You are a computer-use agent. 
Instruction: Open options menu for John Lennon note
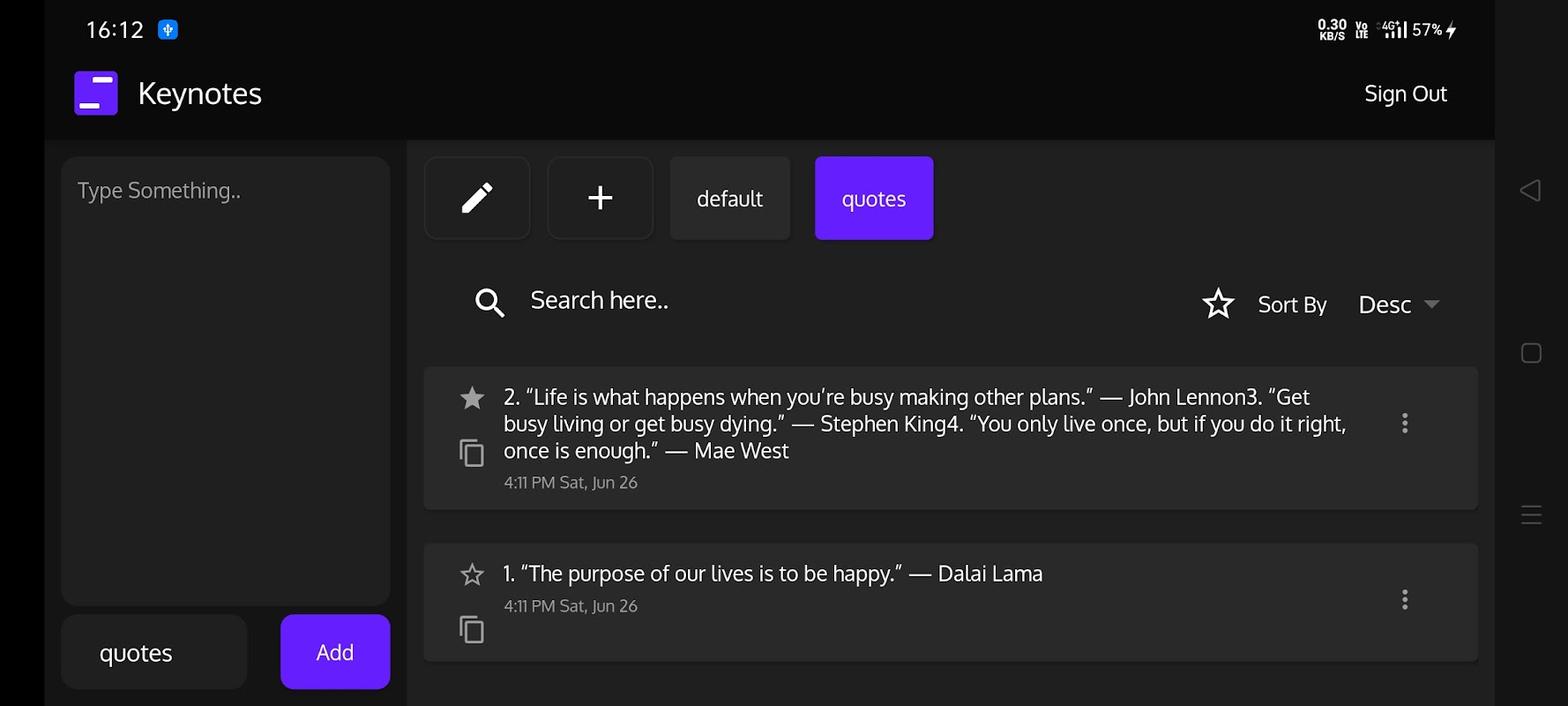(x=1405, y=424)
